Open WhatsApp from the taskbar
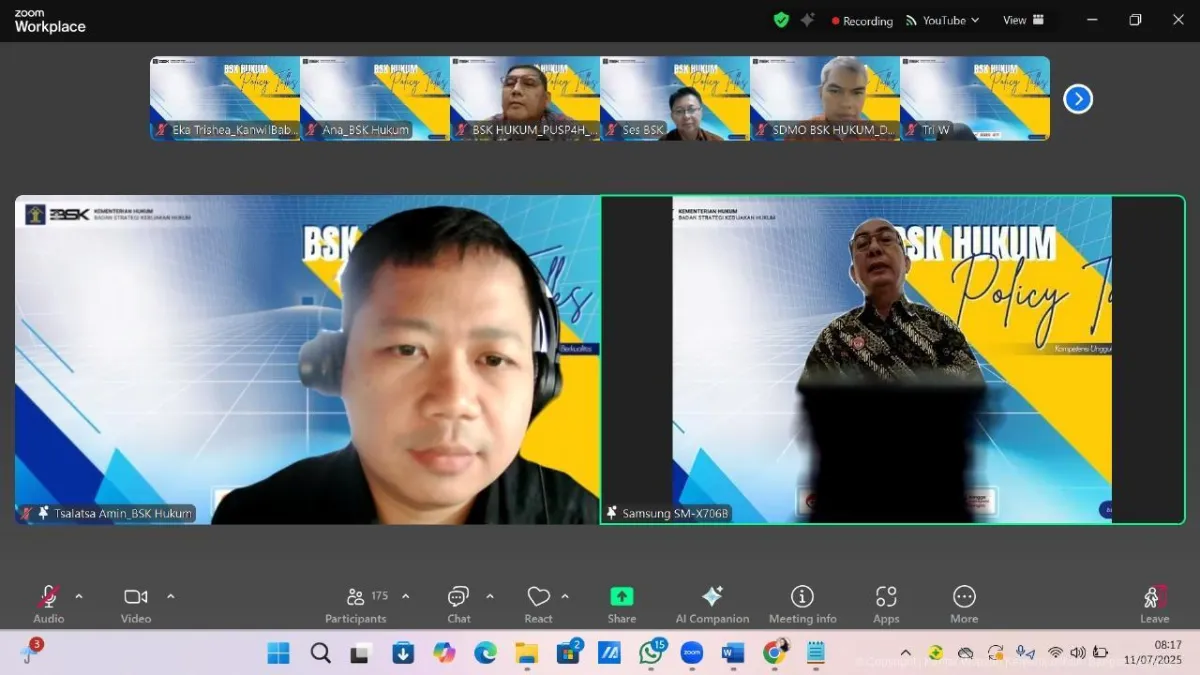Image resolution: width=1200 pixels, height=675 pixels. point(651,653)
